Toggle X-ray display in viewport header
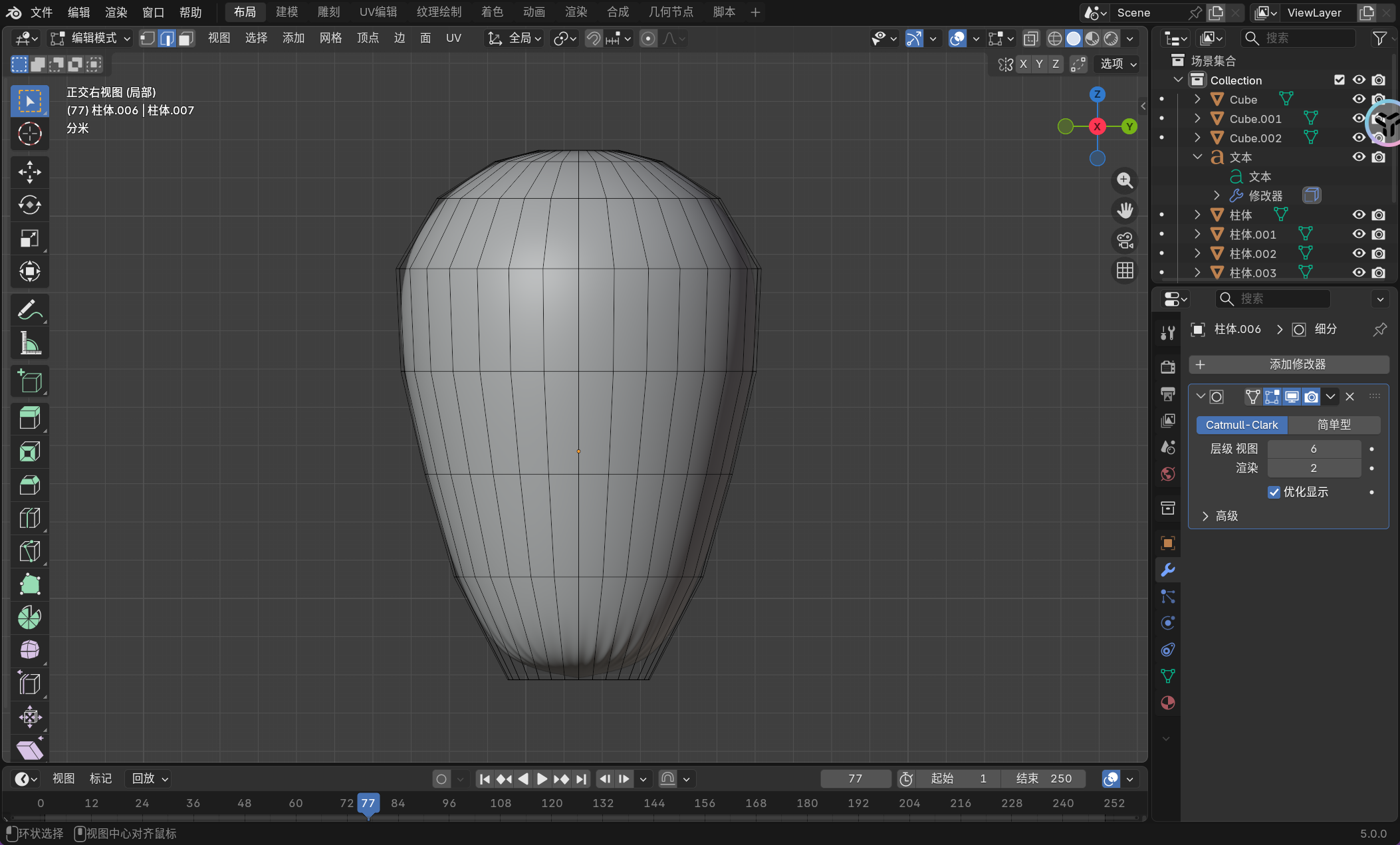The width and height of the screenshot is (1400, 845). pyautogui.click(x=1030, y=39)
